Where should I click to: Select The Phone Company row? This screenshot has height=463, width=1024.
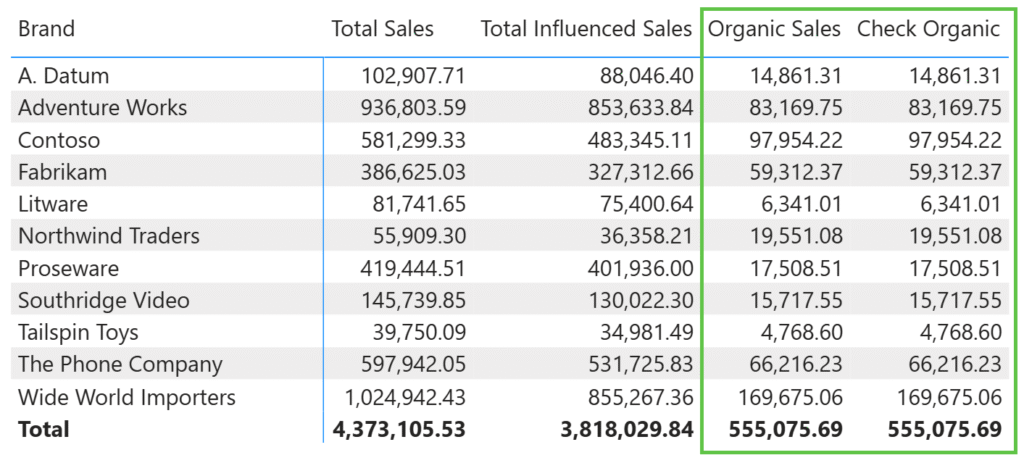pos(120,365)
